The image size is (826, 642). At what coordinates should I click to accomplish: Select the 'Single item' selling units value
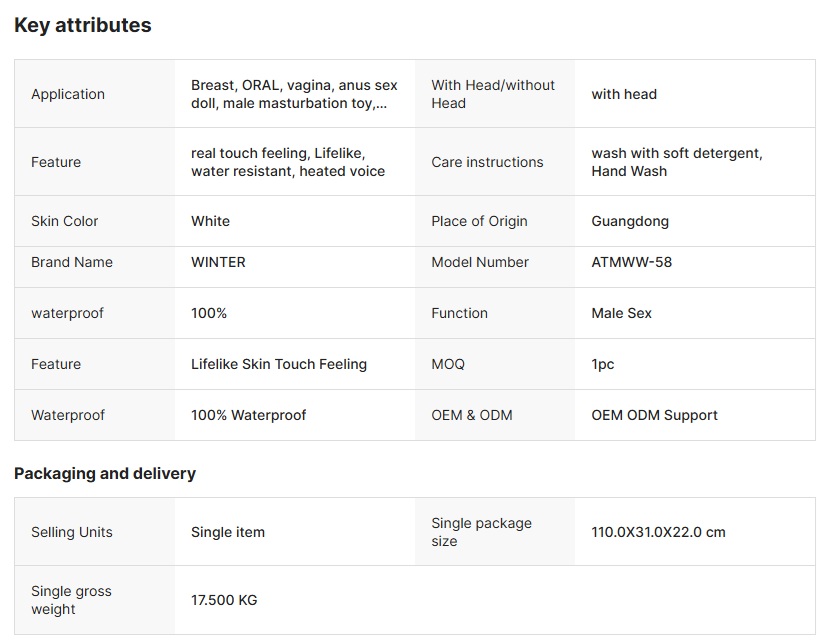(228, 532)
